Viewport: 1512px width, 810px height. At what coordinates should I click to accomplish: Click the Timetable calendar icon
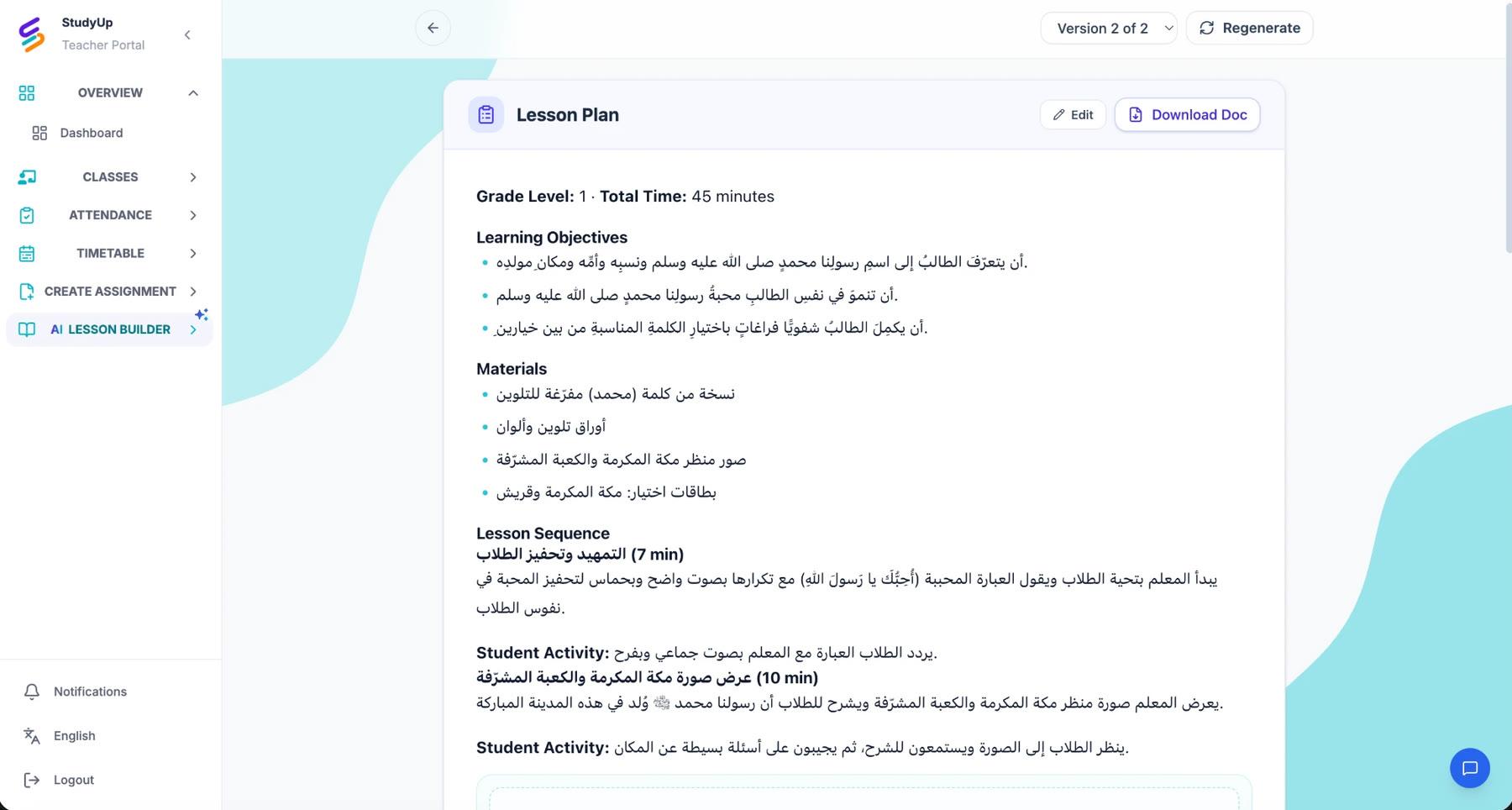[x=27, y=253]
